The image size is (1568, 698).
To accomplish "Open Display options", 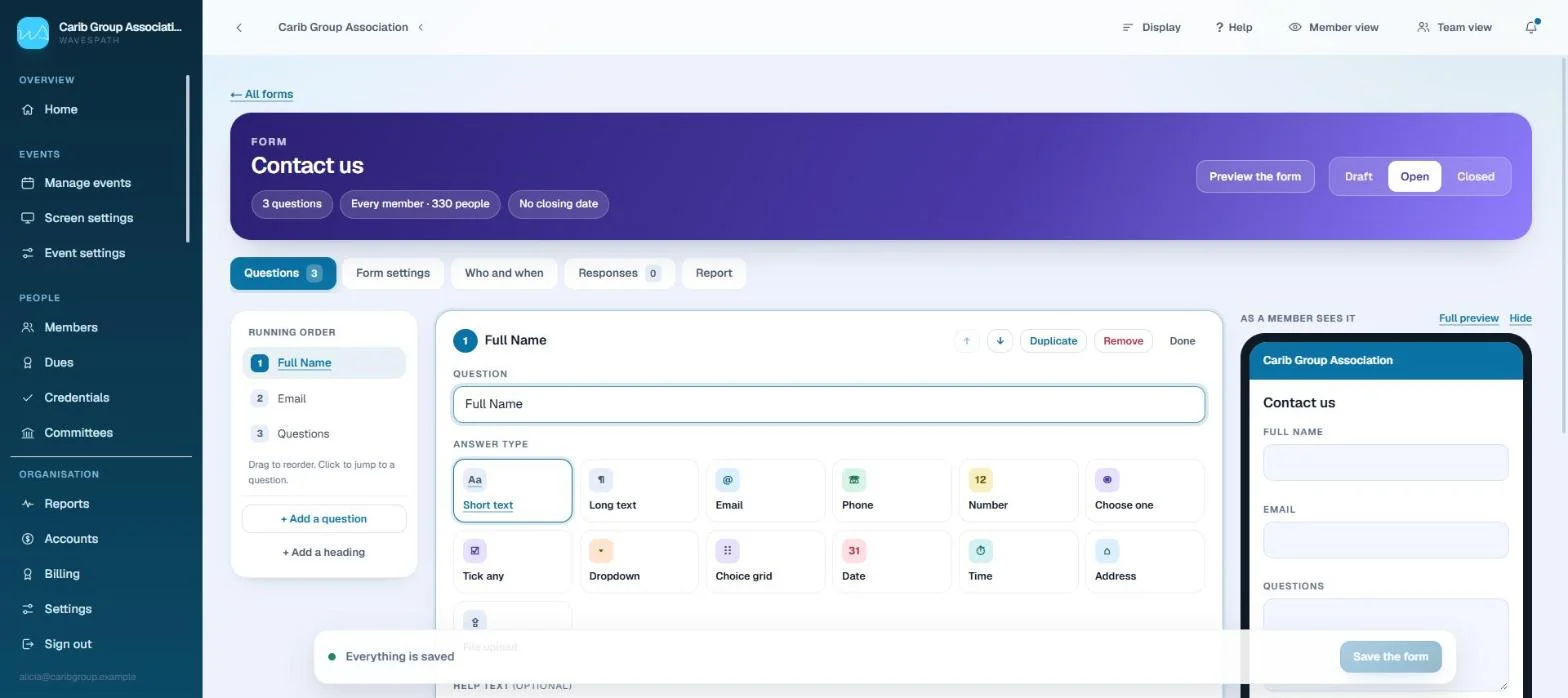I will point(1151,27).
